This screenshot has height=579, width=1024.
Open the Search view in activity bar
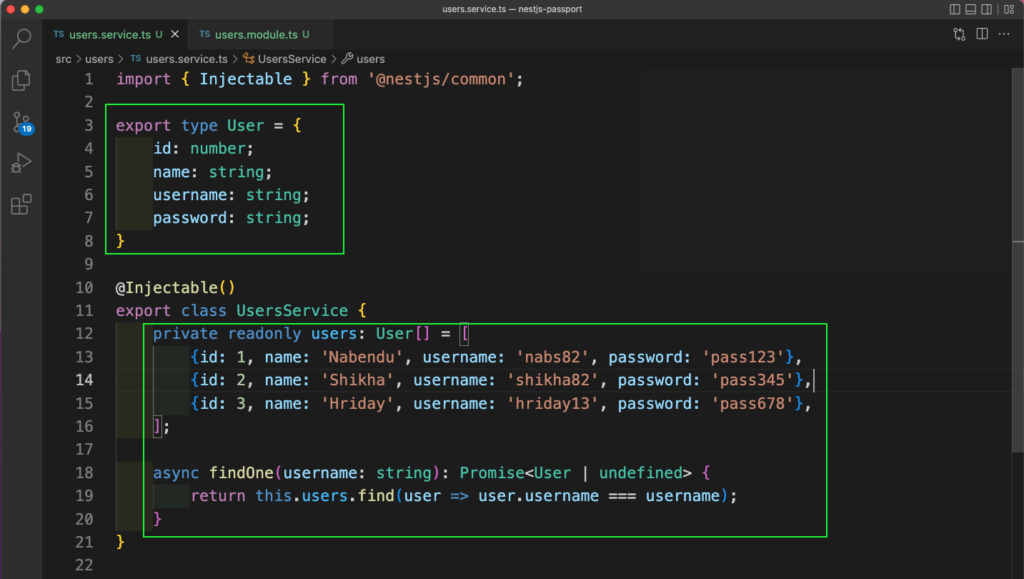(x=21, y=40)
